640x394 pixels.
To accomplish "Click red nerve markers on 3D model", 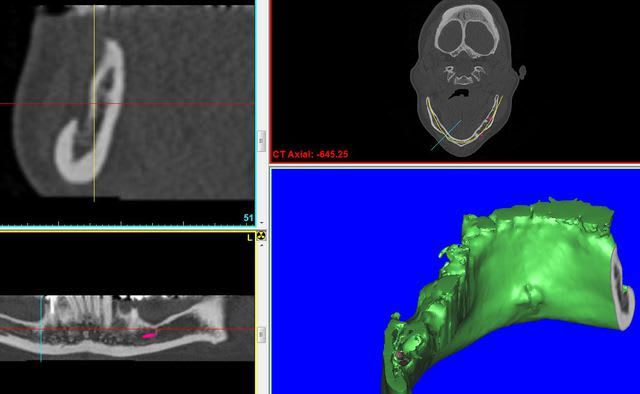I will [402, 358].
